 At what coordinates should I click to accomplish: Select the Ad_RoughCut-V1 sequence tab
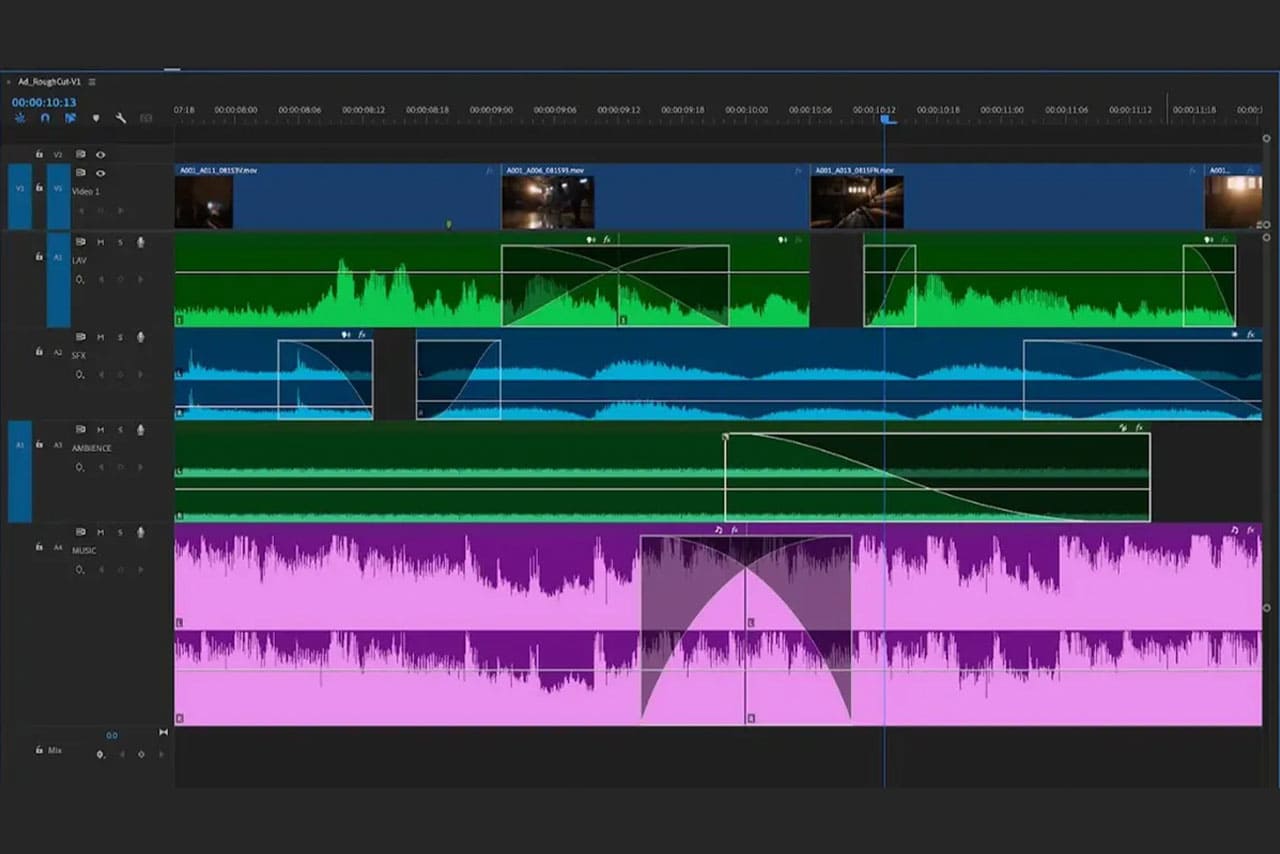point(50,82)
